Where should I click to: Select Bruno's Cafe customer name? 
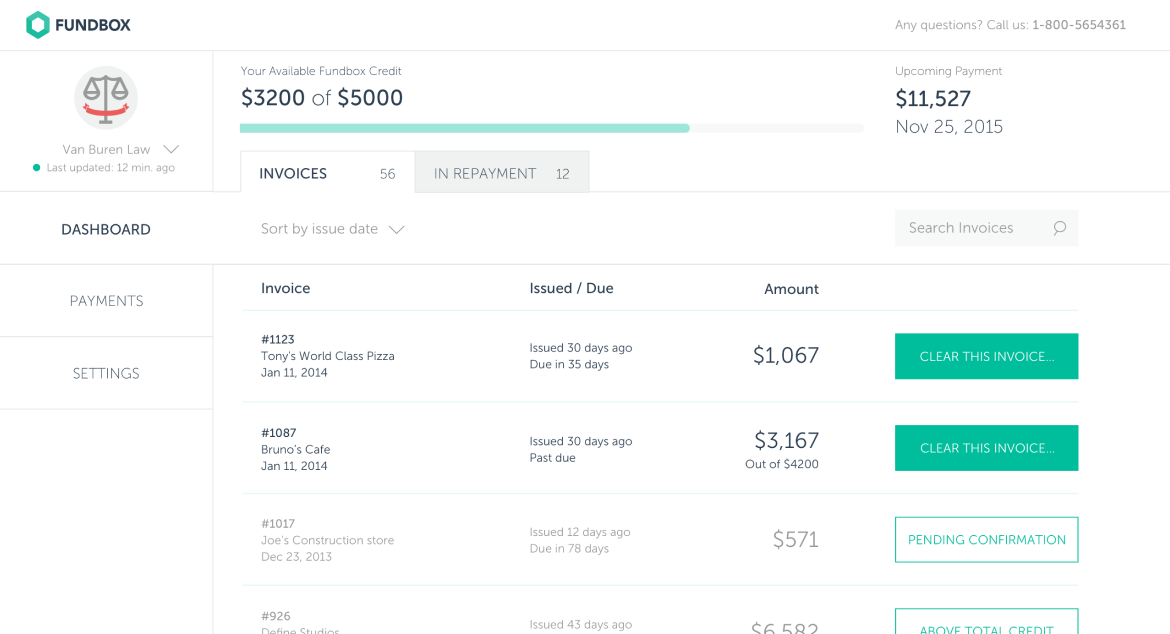[x=295, y=449]
